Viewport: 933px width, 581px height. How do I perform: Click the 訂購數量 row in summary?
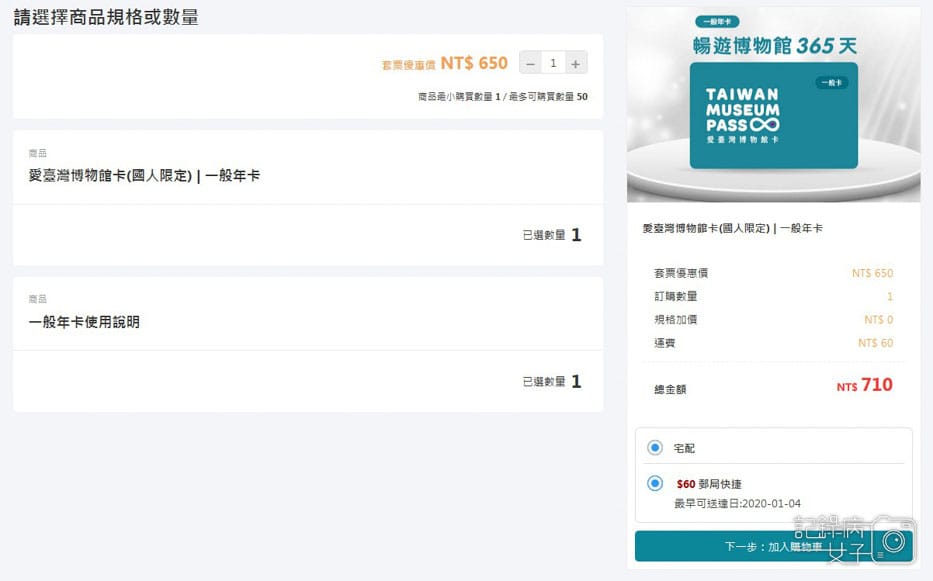tap(773, 296)
